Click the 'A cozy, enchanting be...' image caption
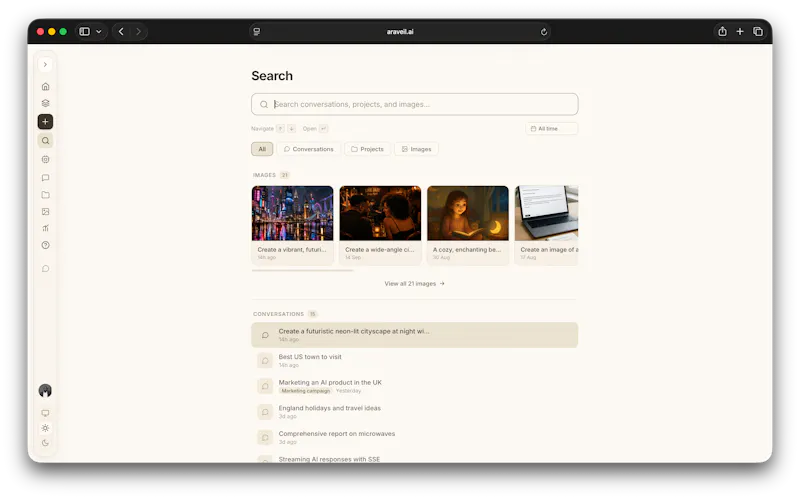 467,250
